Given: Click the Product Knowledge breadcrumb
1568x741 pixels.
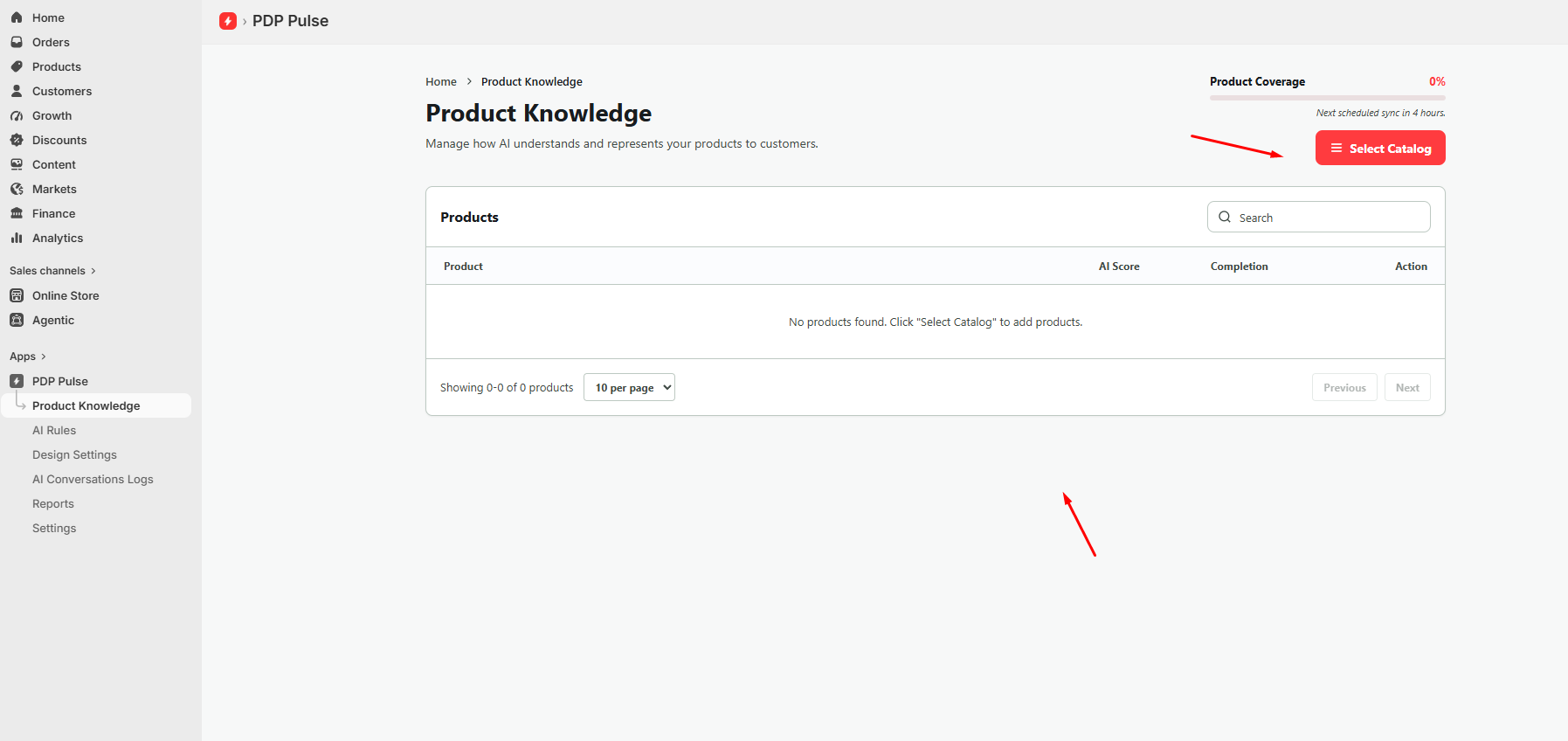Looking at the screenshot, I should (x=532, y=81).
